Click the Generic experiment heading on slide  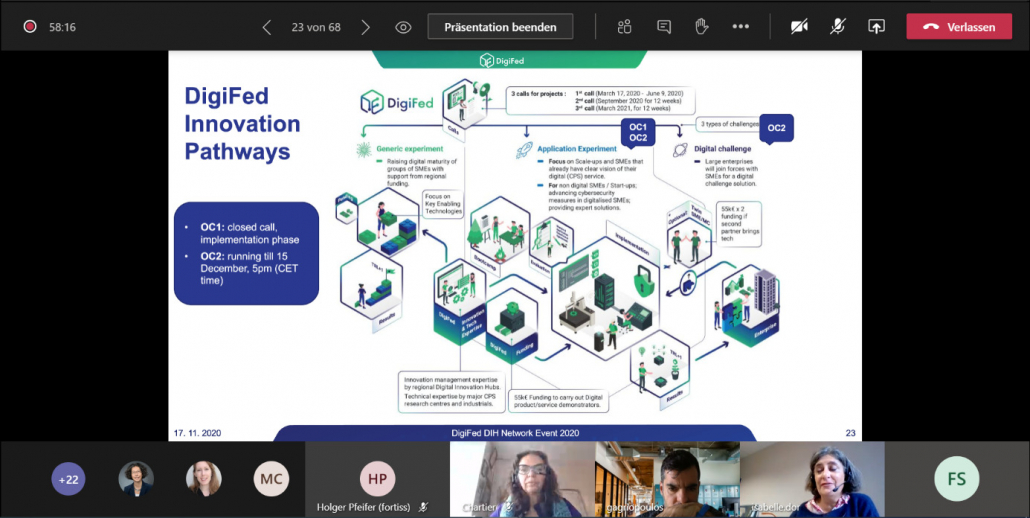coord(409,149)
